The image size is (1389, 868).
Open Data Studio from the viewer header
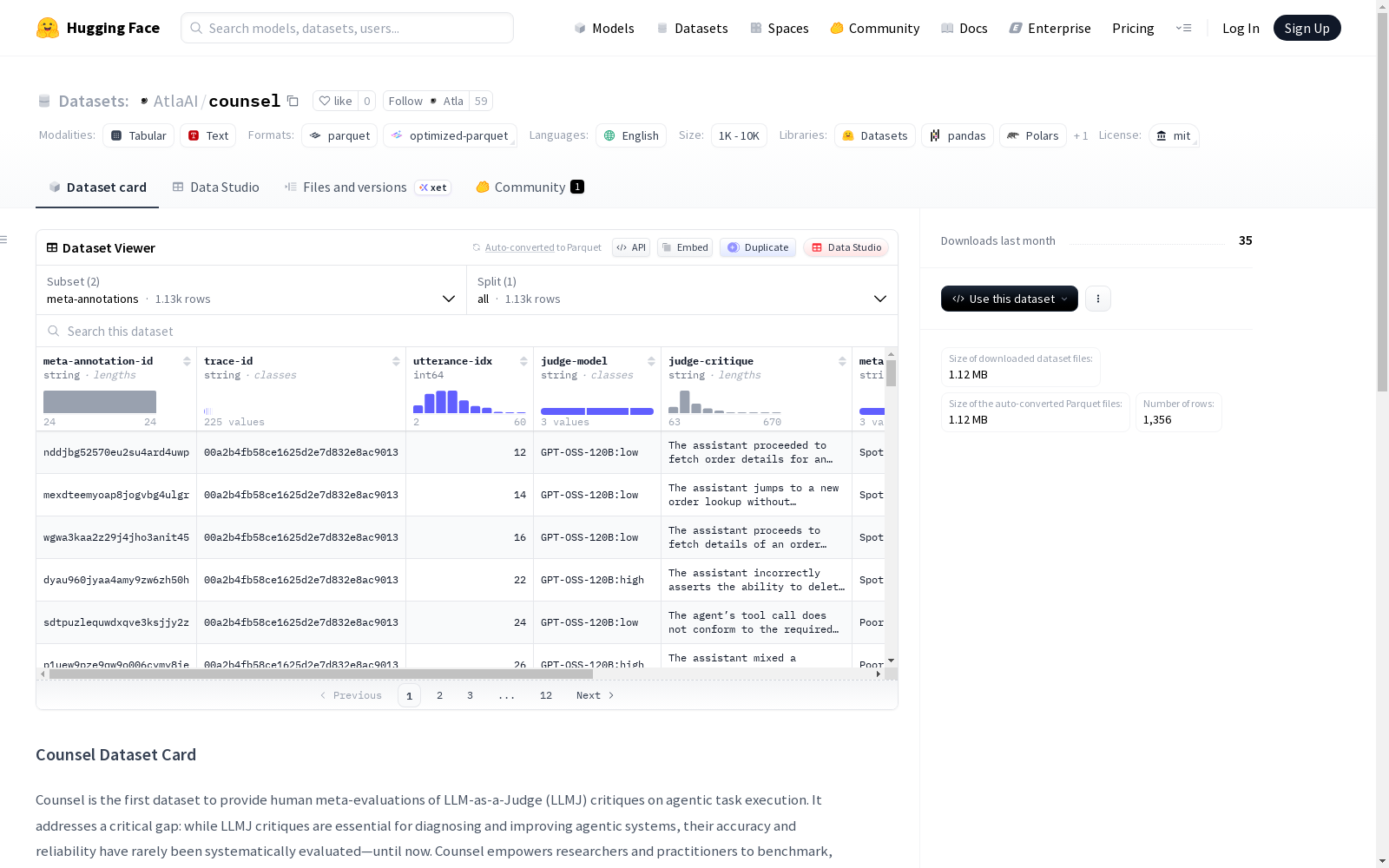(x=846, y=247)
